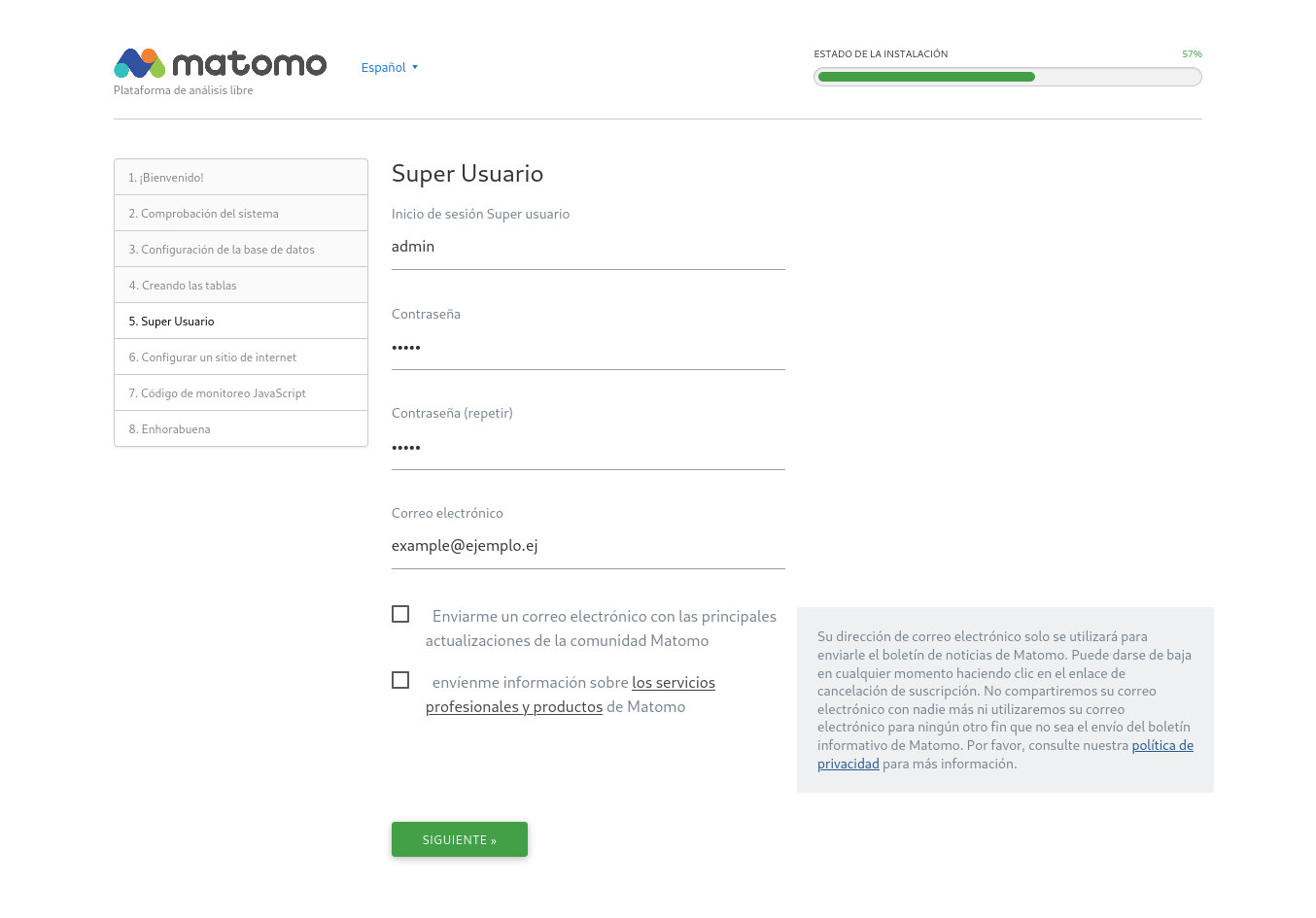Click into the Contraseña password field
1316x918 pixels.
click(x=588, y=347)
